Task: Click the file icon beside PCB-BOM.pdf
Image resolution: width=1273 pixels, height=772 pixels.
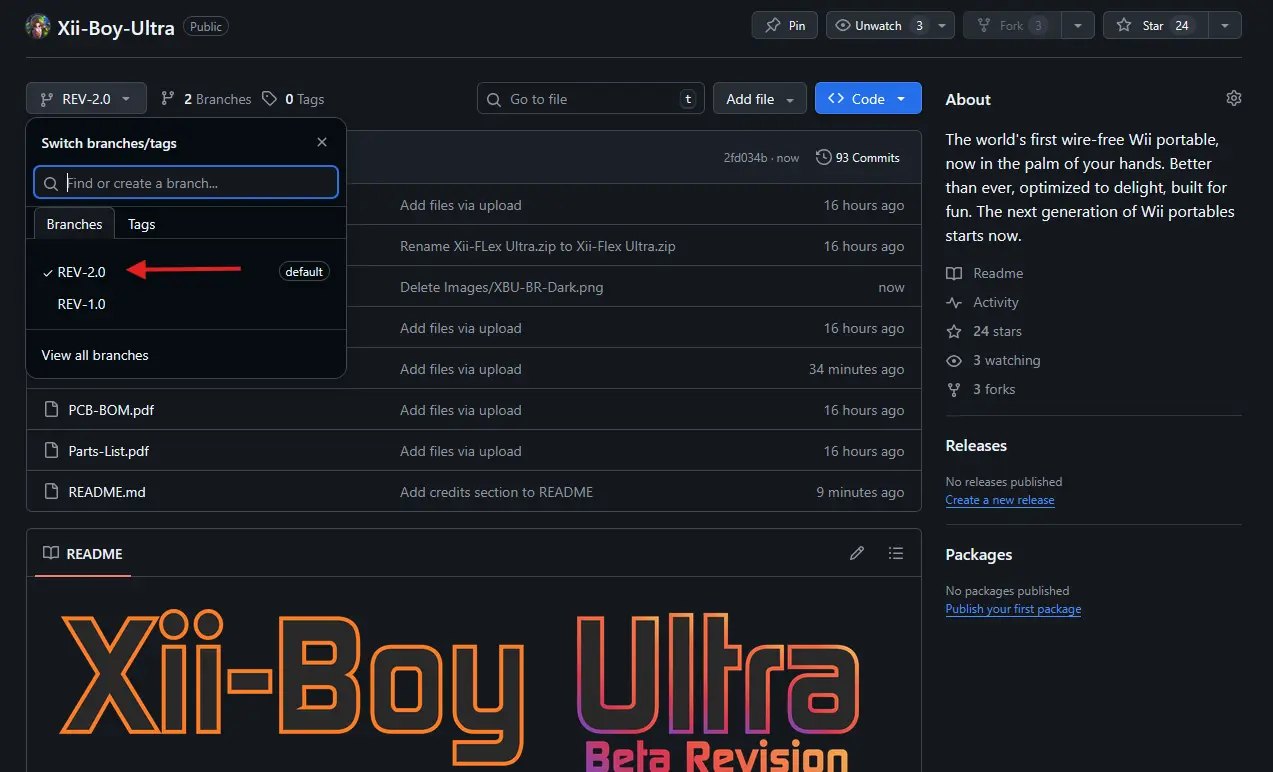Action: pyautogui.click(x=52, y=410)
